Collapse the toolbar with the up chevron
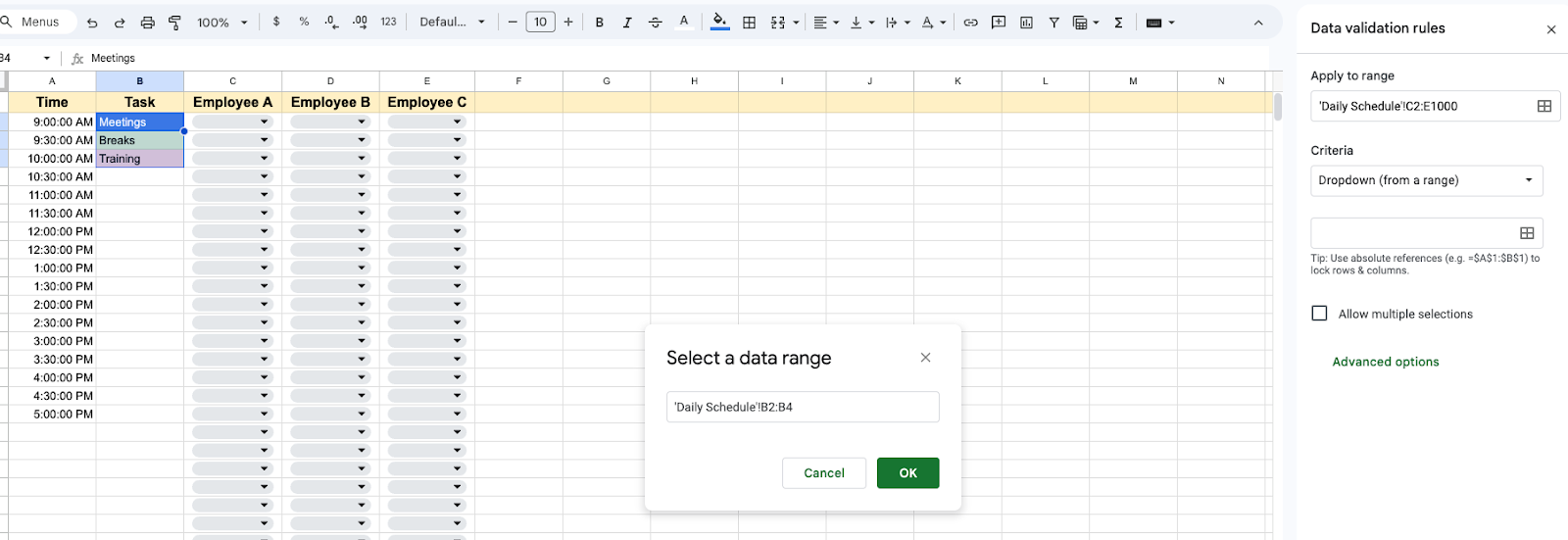The image size is (1568, 540). 1258,23
